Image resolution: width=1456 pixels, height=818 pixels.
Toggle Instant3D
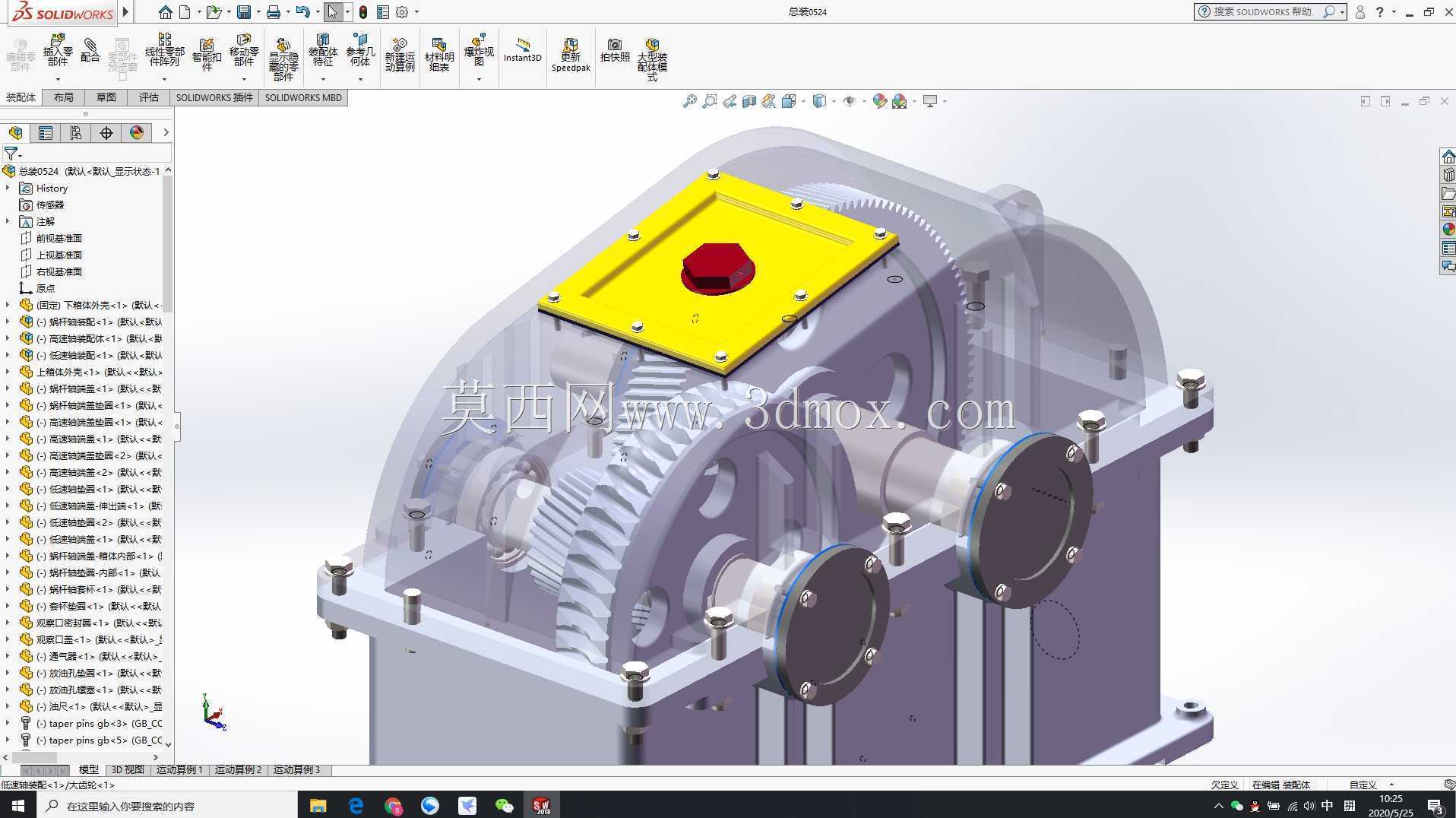[522, 50]
